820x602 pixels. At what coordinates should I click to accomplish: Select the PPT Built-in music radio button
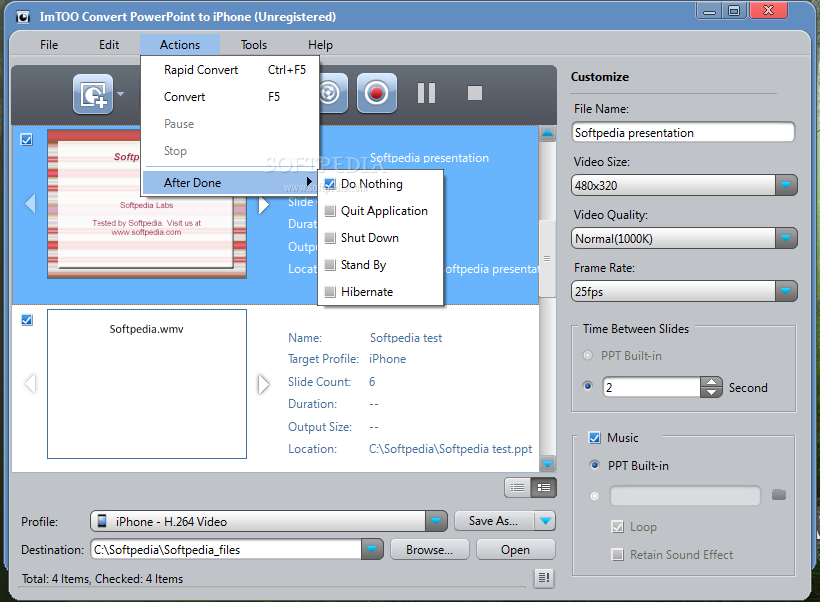coord(595,465)
